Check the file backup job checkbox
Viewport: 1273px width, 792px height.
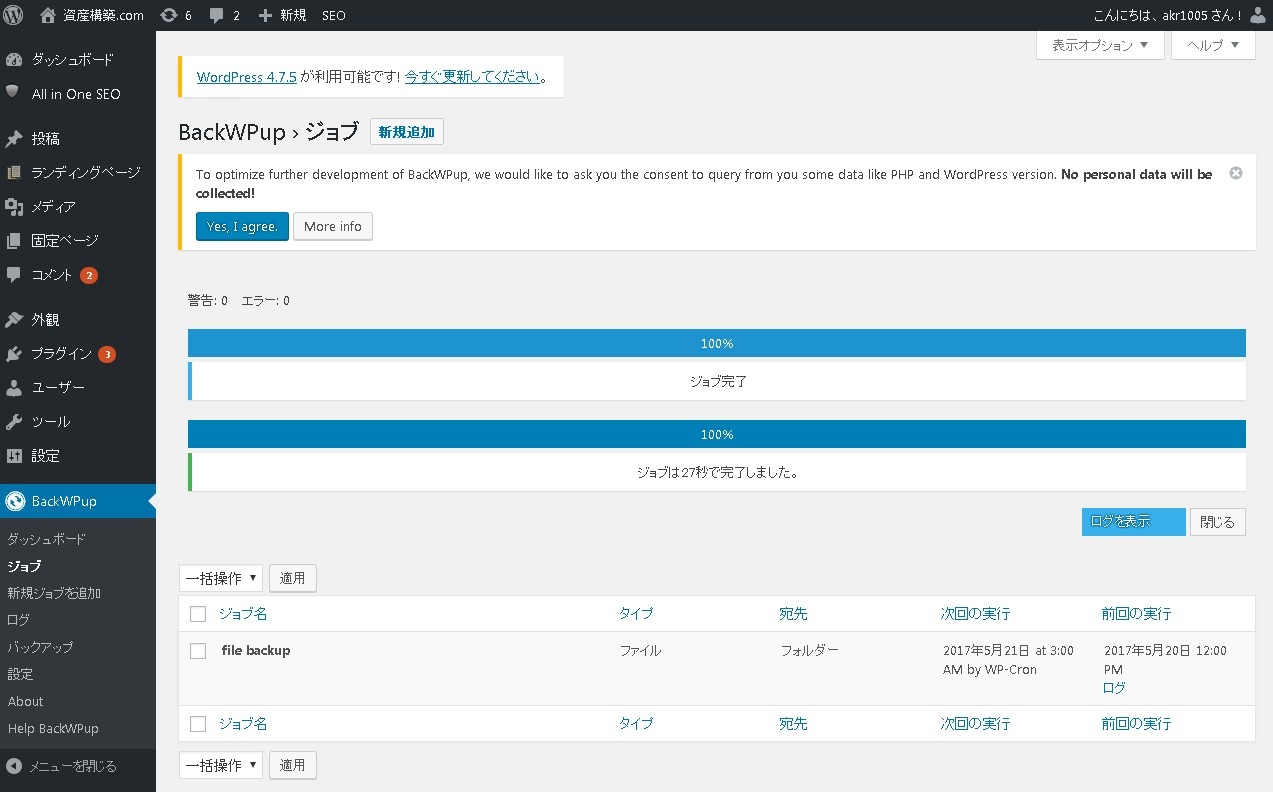tap(198, 651)
